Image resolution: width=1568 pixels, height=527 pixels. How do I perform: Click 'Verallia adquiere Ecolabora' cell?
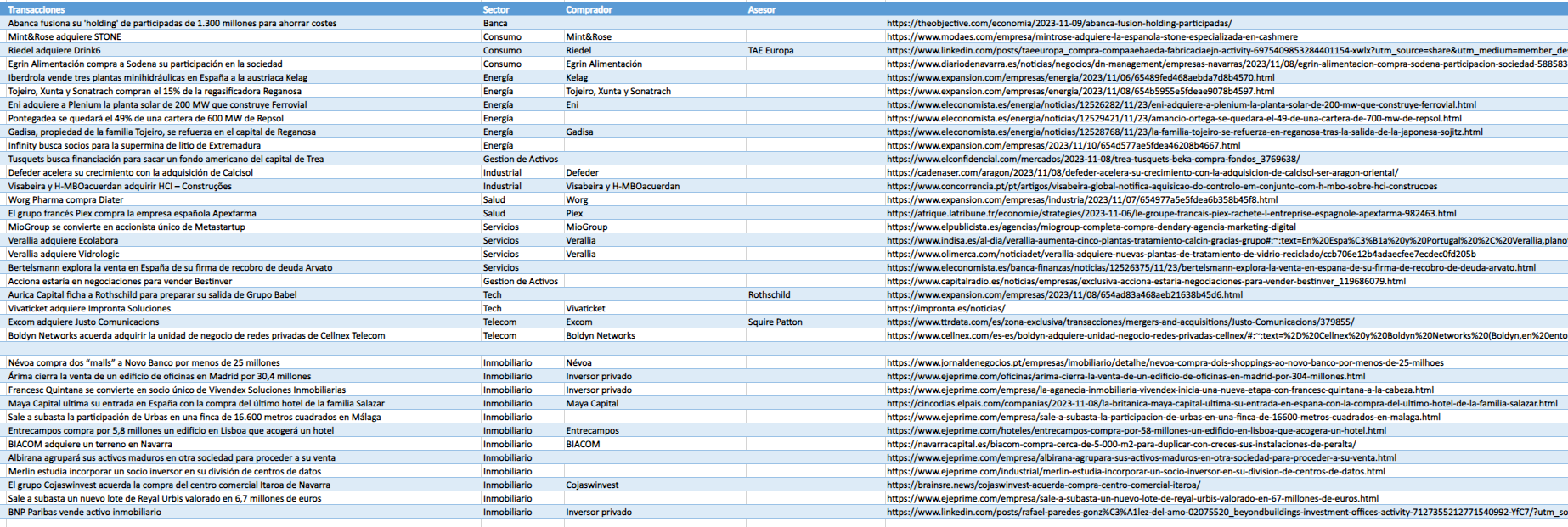(63, 240)
